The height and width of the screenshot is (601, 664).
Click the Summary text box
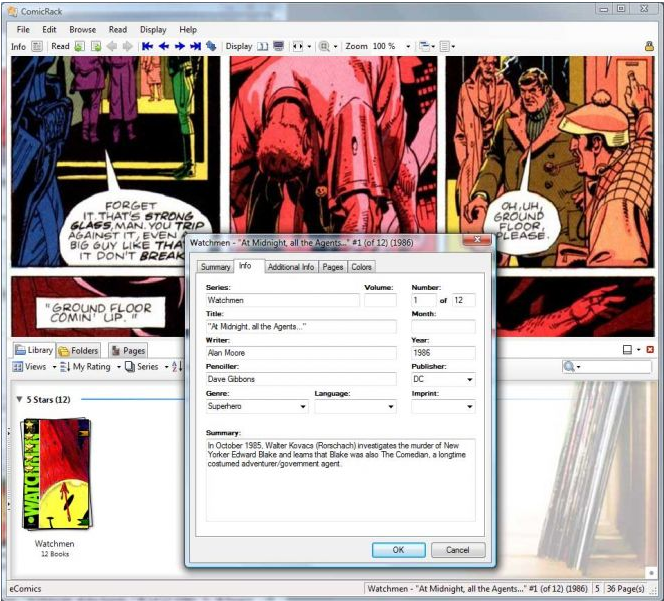(340, 480)
